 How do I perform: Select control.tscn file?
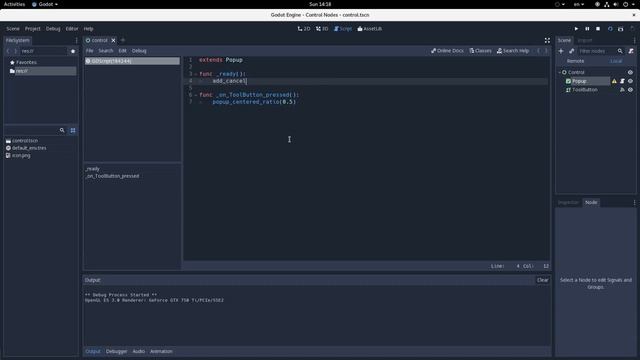pyautogui.click(x=22, y=141)
